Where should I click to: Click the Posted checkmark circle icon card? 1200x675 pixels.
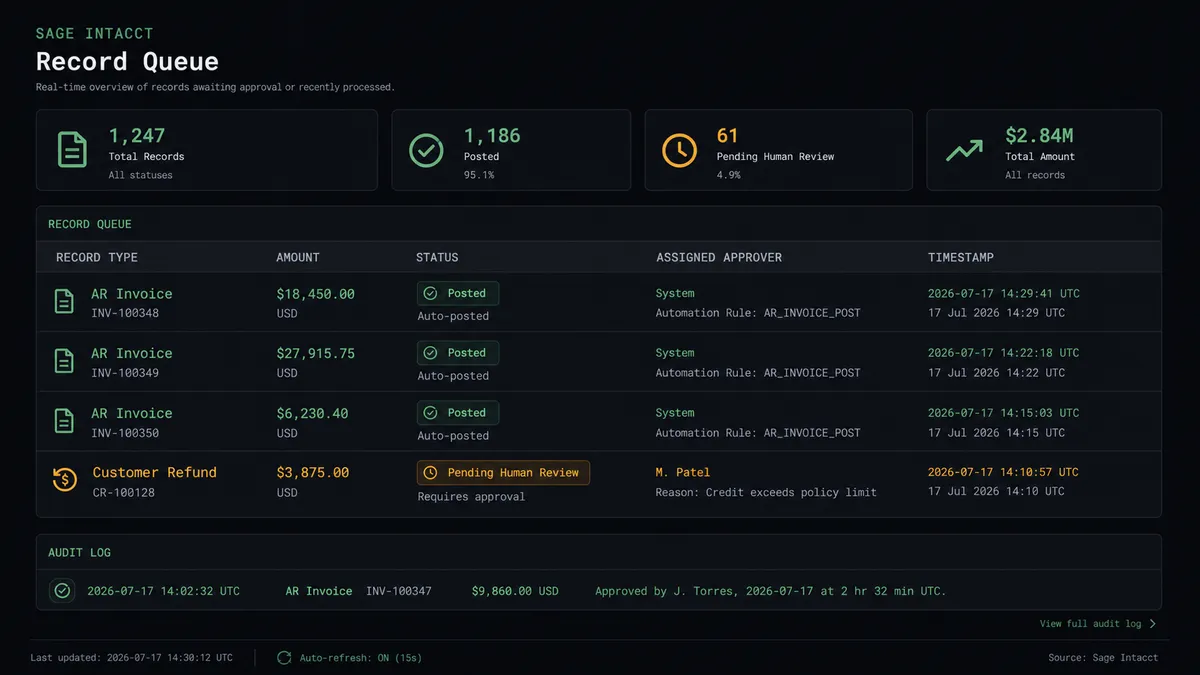427,150
